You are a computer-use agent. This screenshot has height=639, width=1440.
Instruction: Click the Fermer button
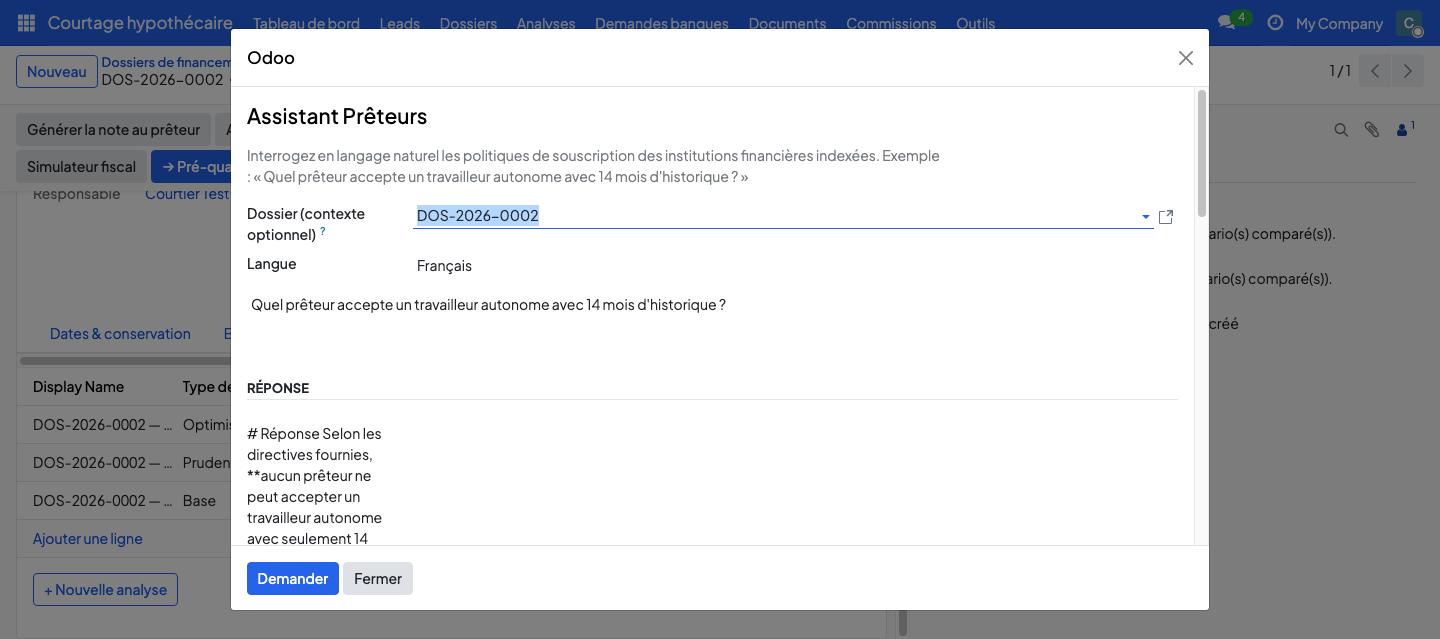[x=378, y=579]
